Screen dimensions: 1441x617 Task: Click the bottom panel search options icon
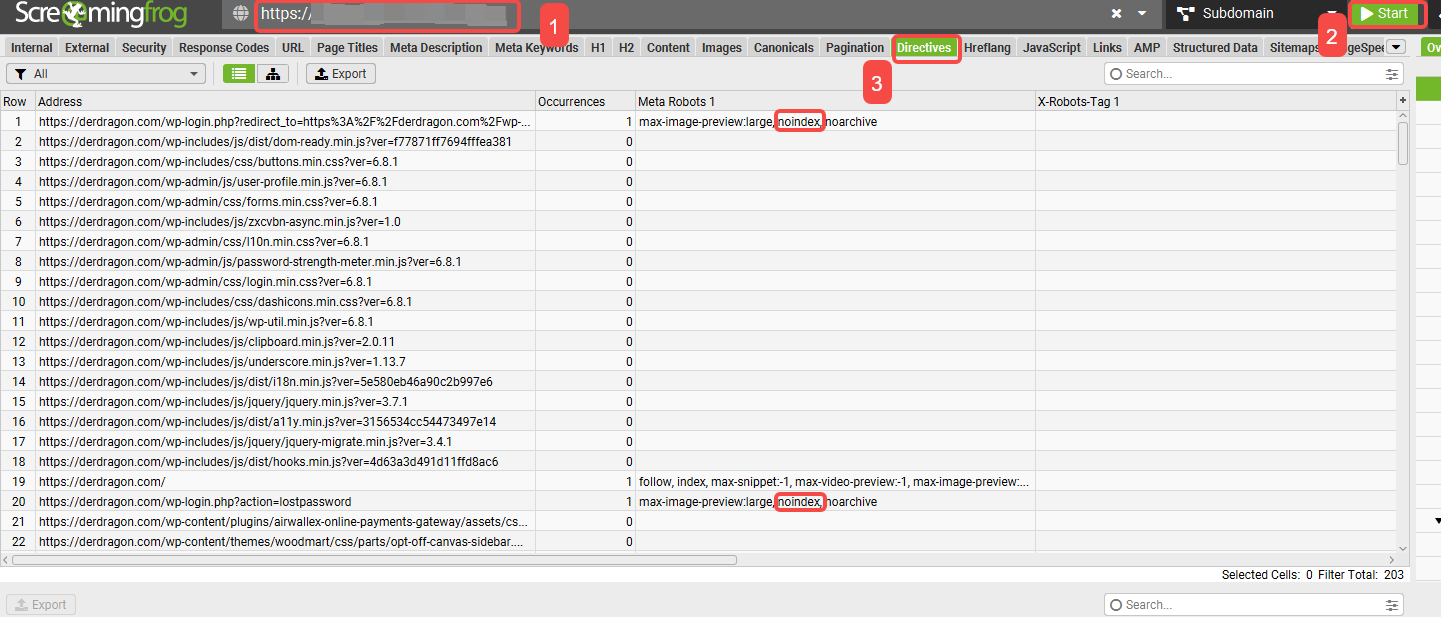click(x=1391, y=605)
